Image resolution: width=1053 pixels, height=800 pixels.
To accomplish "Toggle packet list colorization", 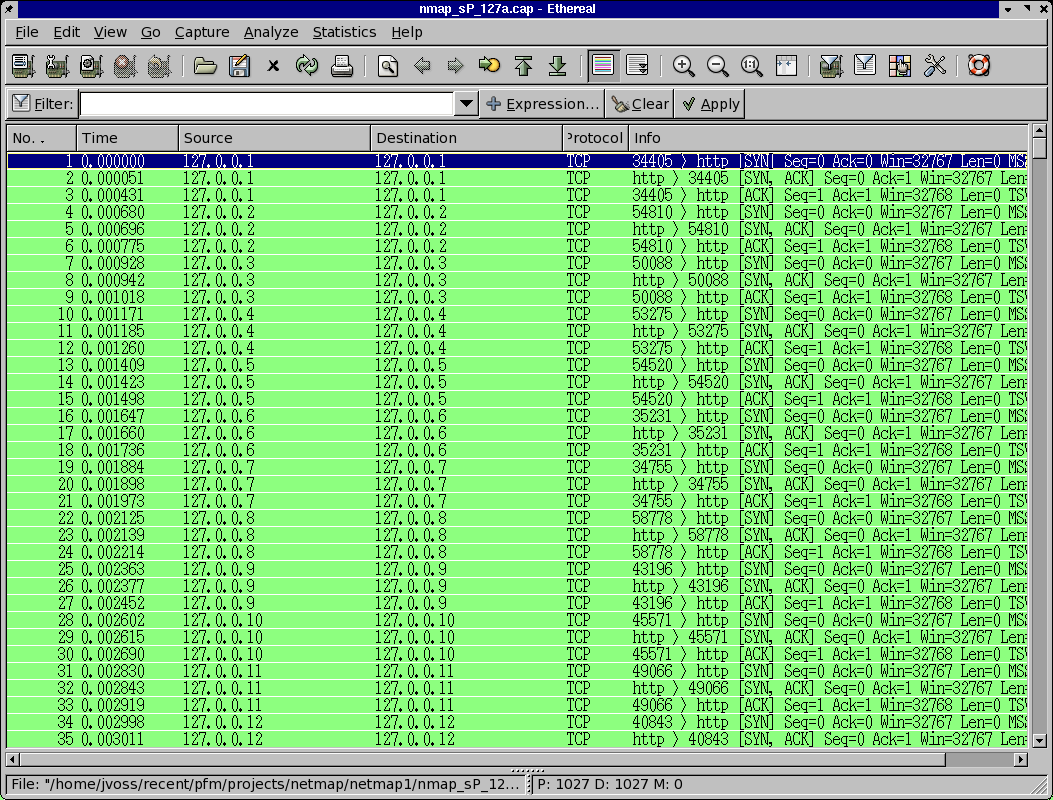I will pyautogui.click(x=603, y=65).
